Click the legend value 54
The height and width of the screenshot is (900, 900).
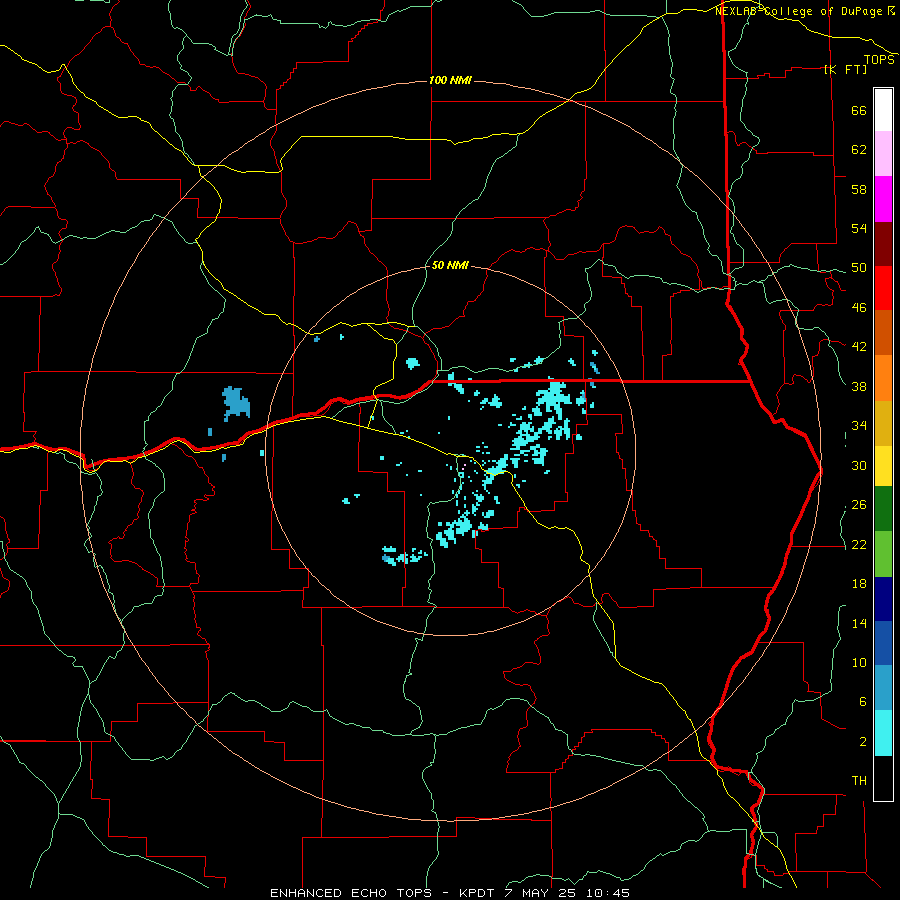click(859, 228)
